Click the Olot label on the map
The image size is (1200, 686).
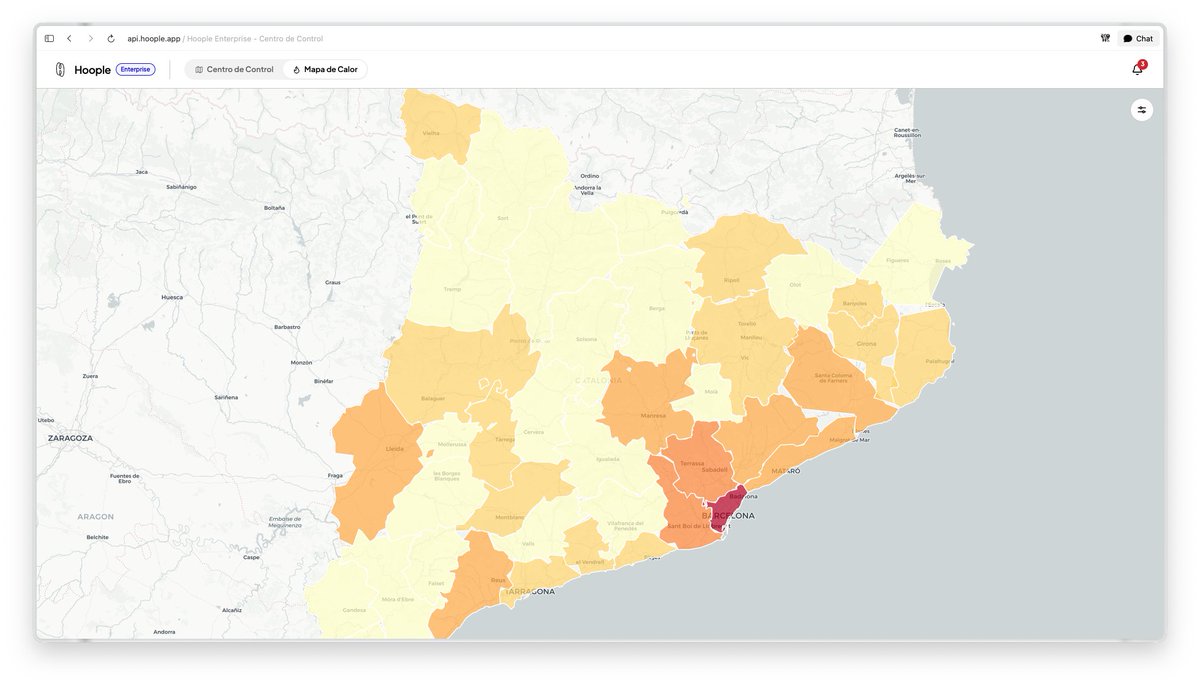(x=795, y=285)
